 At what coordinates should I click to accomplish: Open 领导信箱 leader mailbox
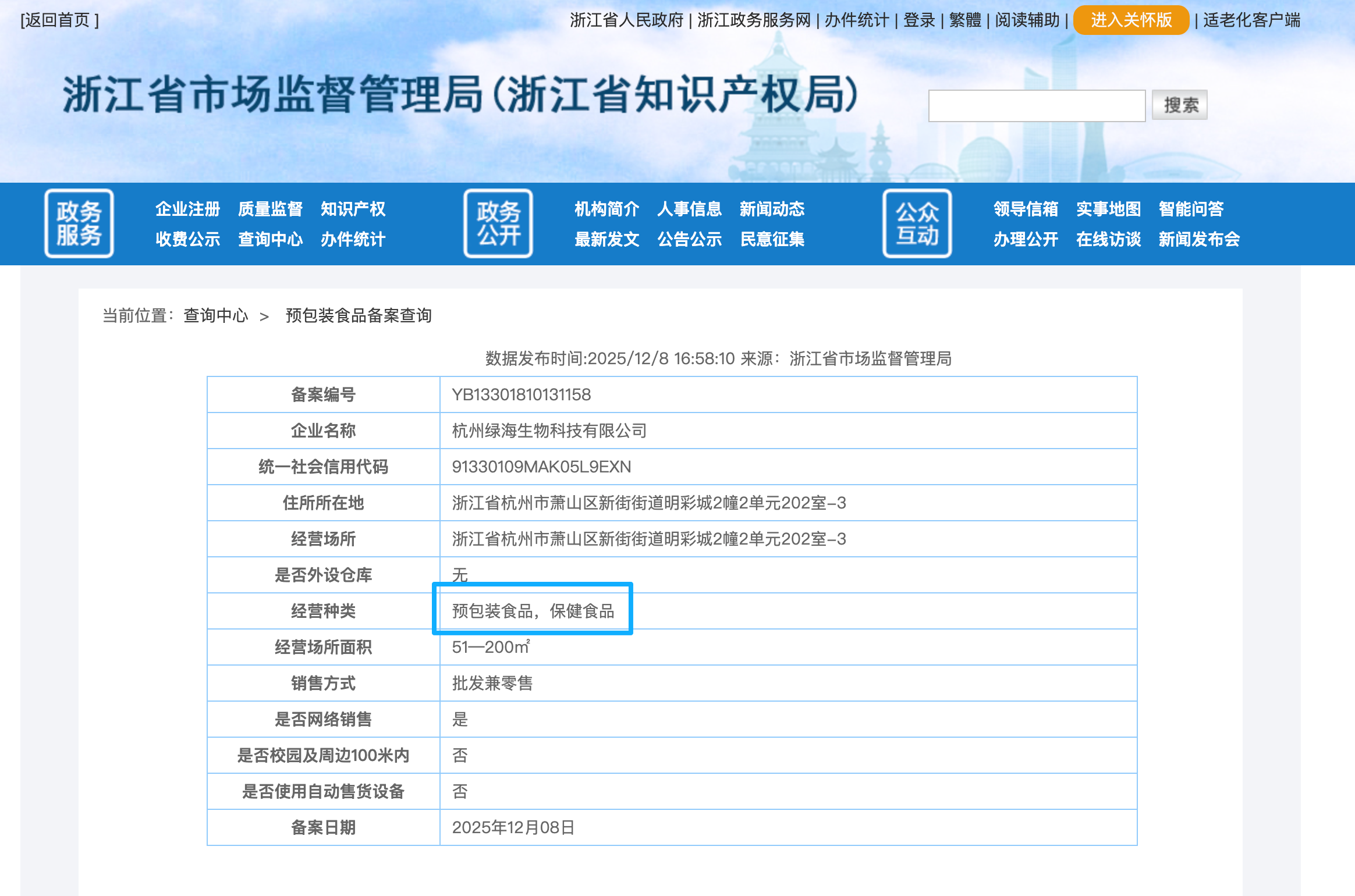pyautogui.click(x=1026, y=209)
